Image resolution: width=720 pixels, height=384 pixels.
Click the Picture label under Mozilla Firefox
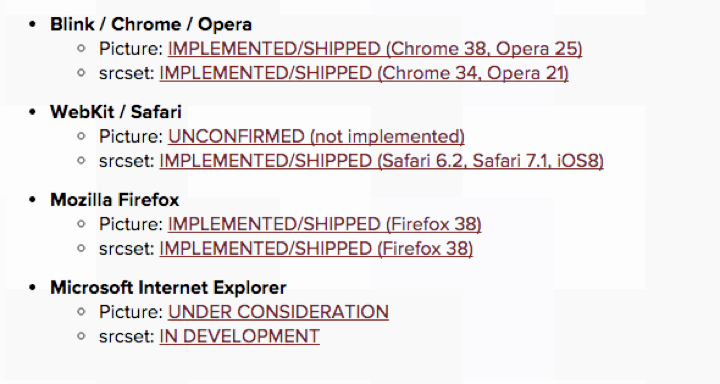click(131, 225)
